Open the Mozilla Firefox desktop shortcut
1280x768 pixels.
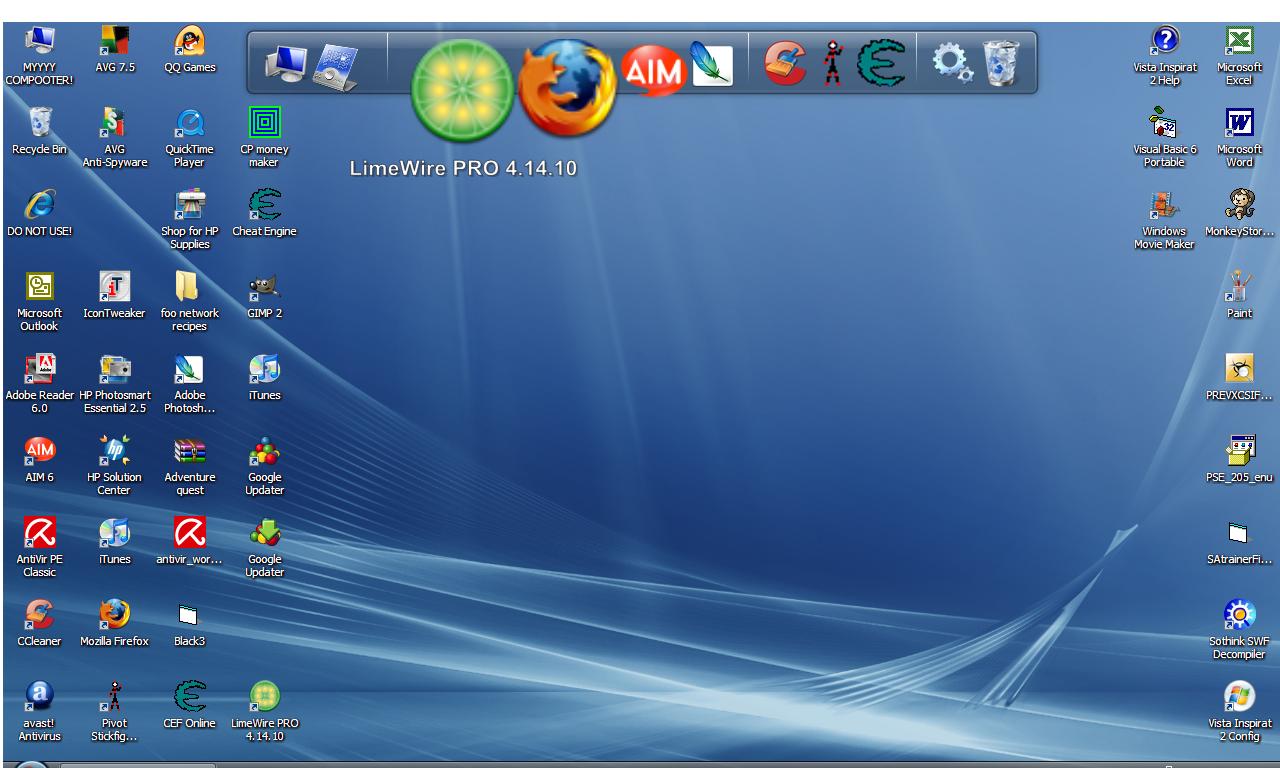click(x=115, y=624)
